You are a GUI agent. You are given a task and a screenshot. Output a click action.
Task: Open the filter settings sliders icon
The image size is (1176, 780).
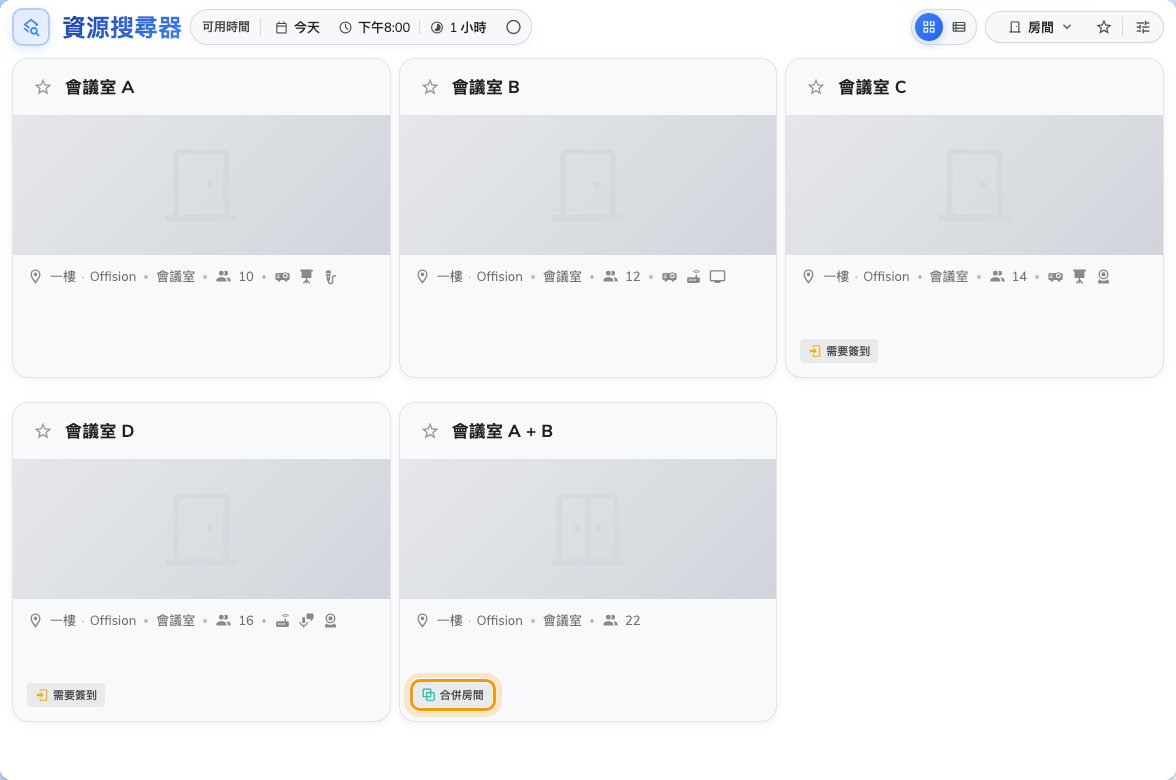click(x=1142, y=28)
